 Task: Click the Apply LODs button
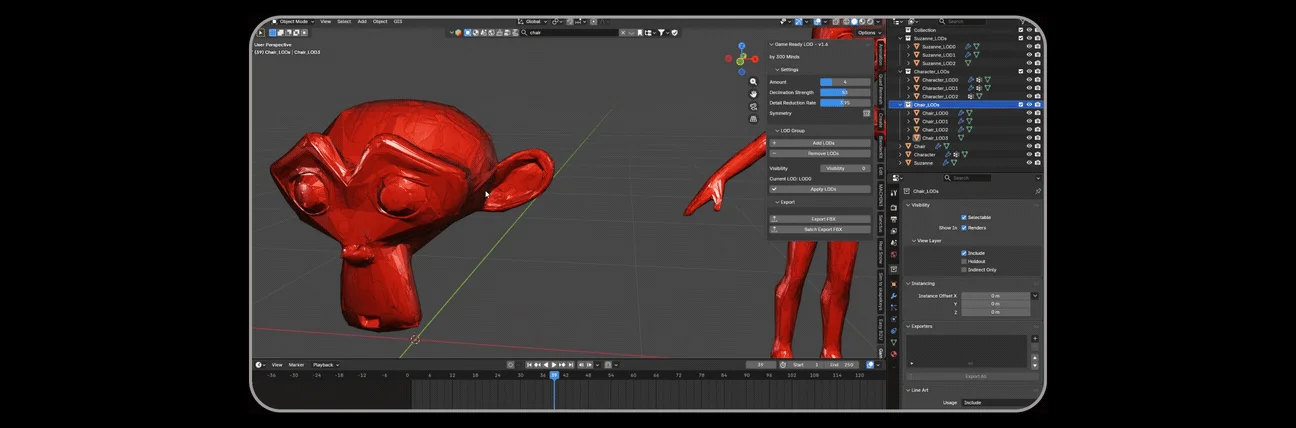(x=820, y=189)
